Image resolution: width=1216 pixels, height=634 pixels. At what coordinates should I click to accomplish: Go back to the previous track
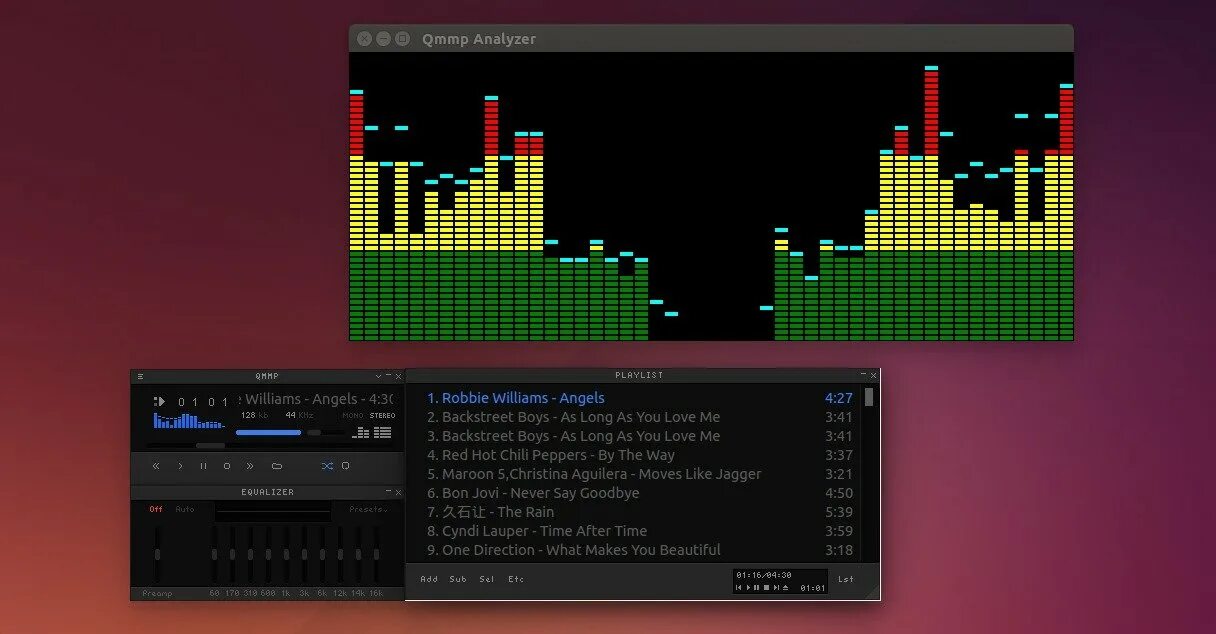[x=156, y=466]
